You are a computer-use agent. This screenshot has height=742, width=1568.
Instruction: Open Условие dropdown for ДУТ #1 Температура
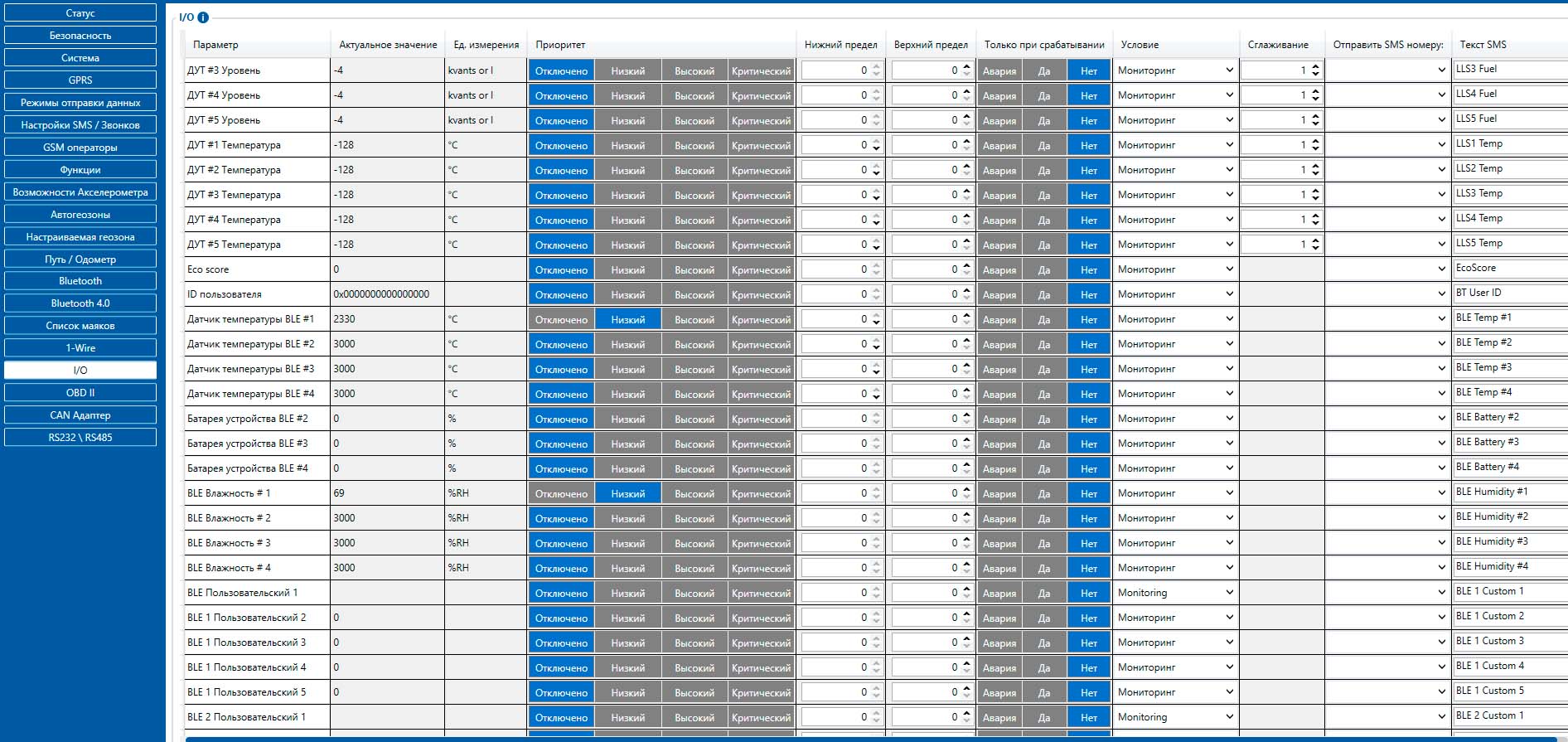[x=1174, y=145]
